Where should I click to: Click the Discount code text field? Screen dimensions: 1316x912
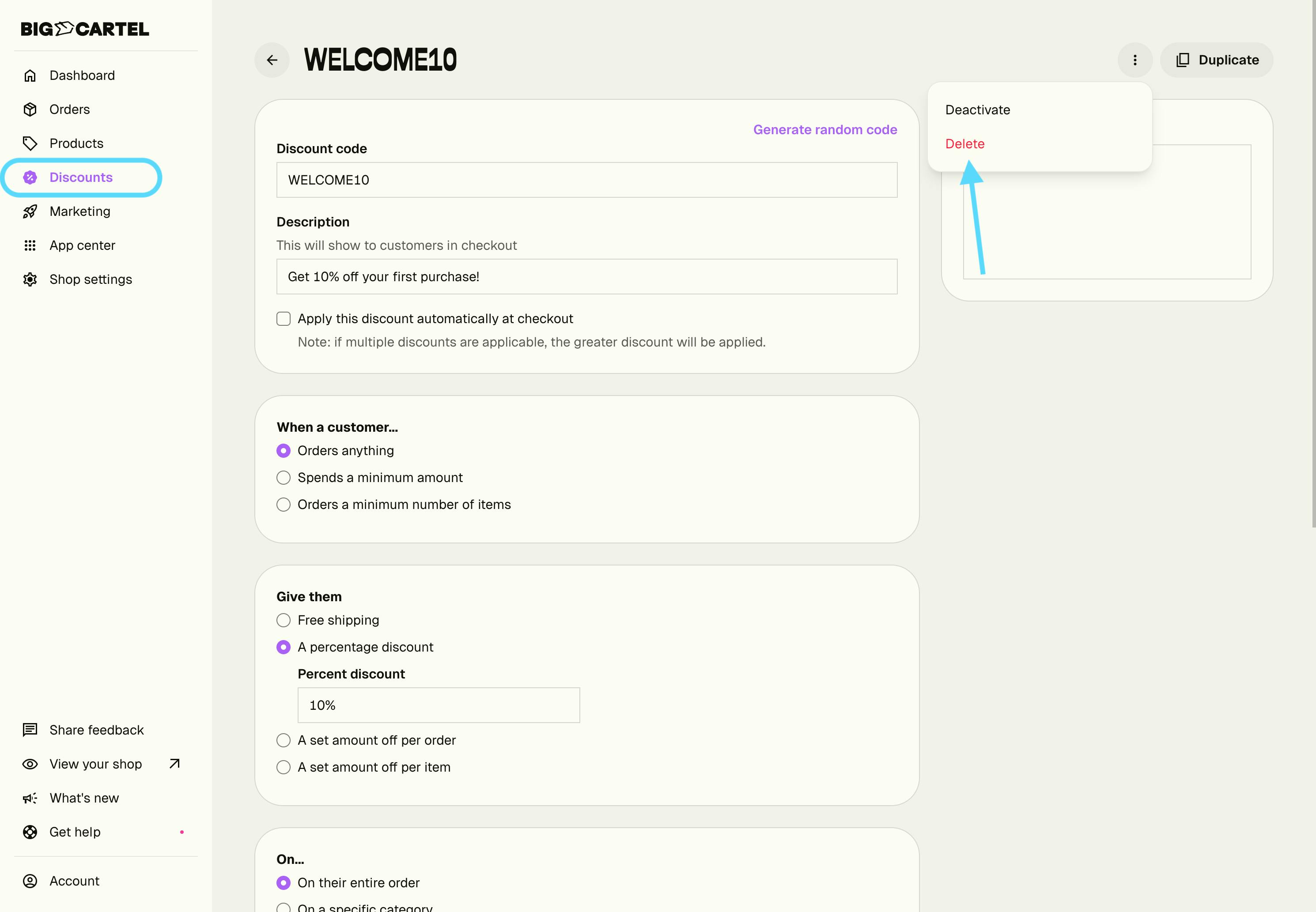pos(586,180)
